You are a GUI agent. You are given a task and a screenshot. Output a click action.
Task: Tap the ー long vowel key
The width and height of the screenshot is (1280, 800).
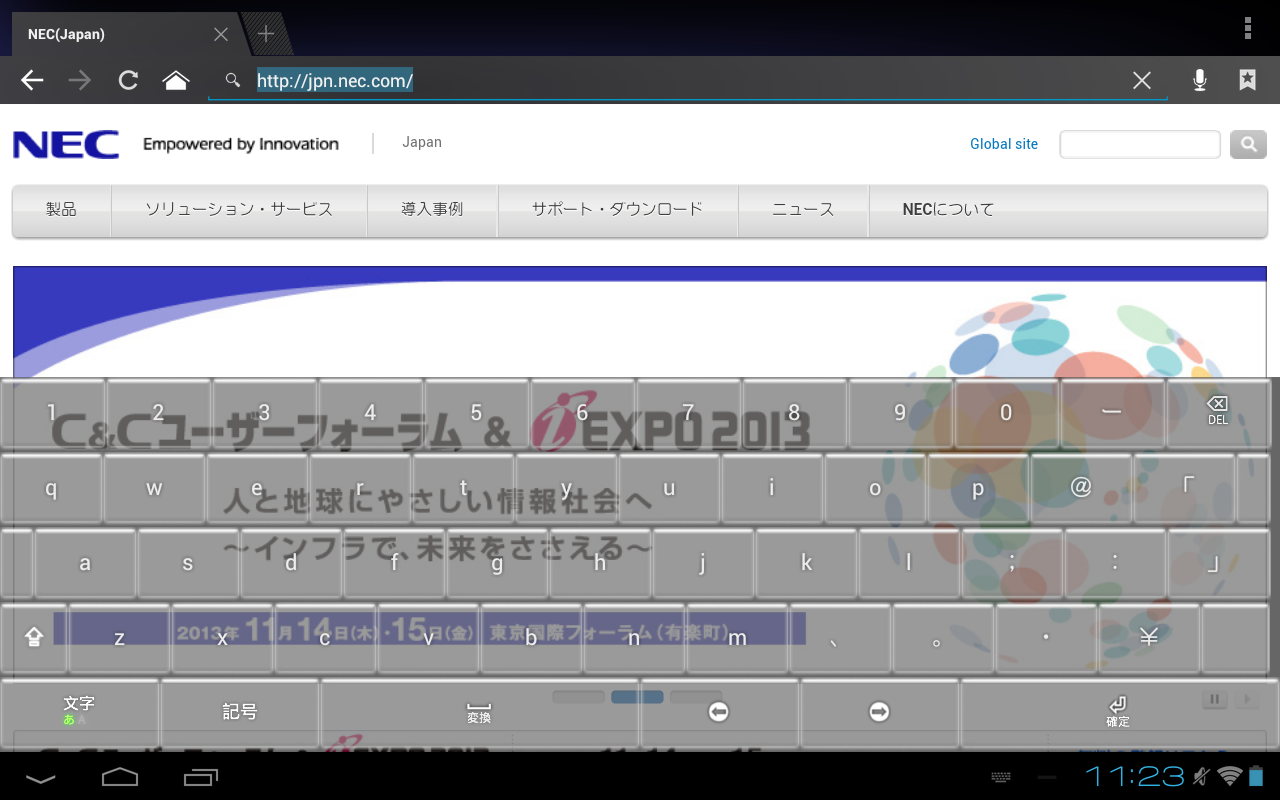(1111, 412)
